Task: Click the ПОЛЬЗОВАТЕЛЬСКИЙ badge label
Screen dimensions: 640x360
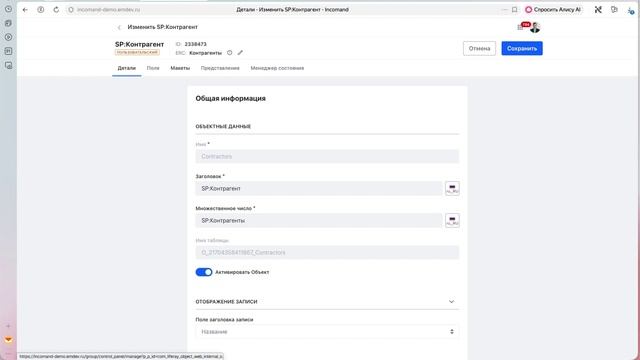Action: tap(137, 52)
